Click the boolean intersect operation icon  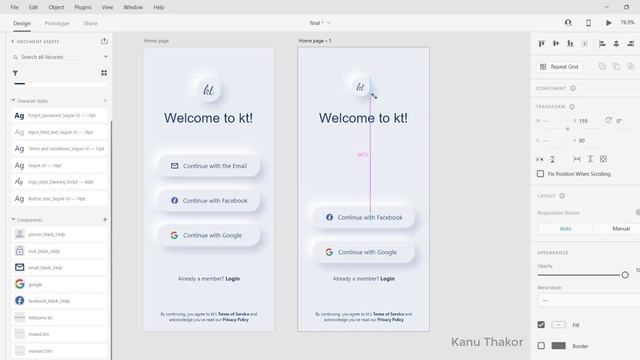(631, 66)
